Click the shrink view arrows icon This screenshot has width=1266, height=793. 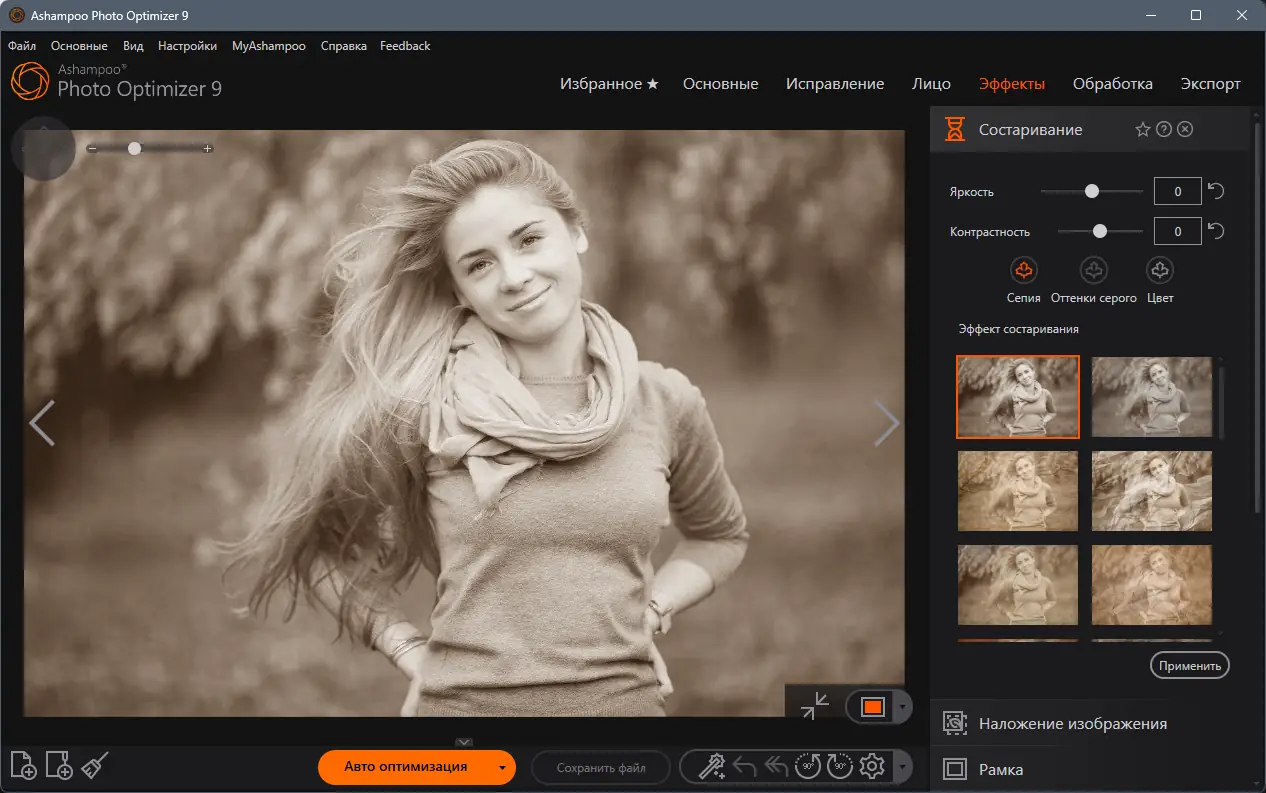(x=815, y=705)
